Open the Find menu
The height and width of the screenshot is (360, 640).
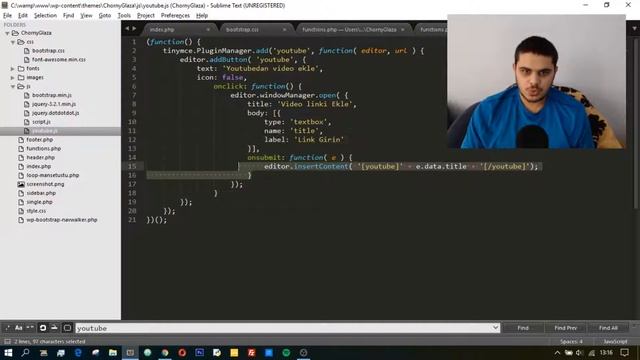point(68,16)
